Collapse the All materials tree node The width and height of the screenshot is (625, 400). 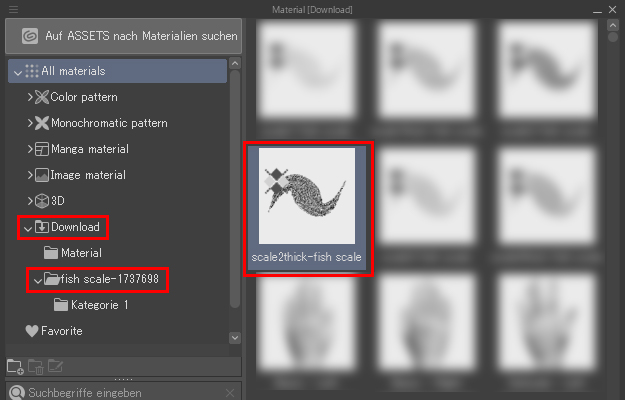tap(18, 73)
